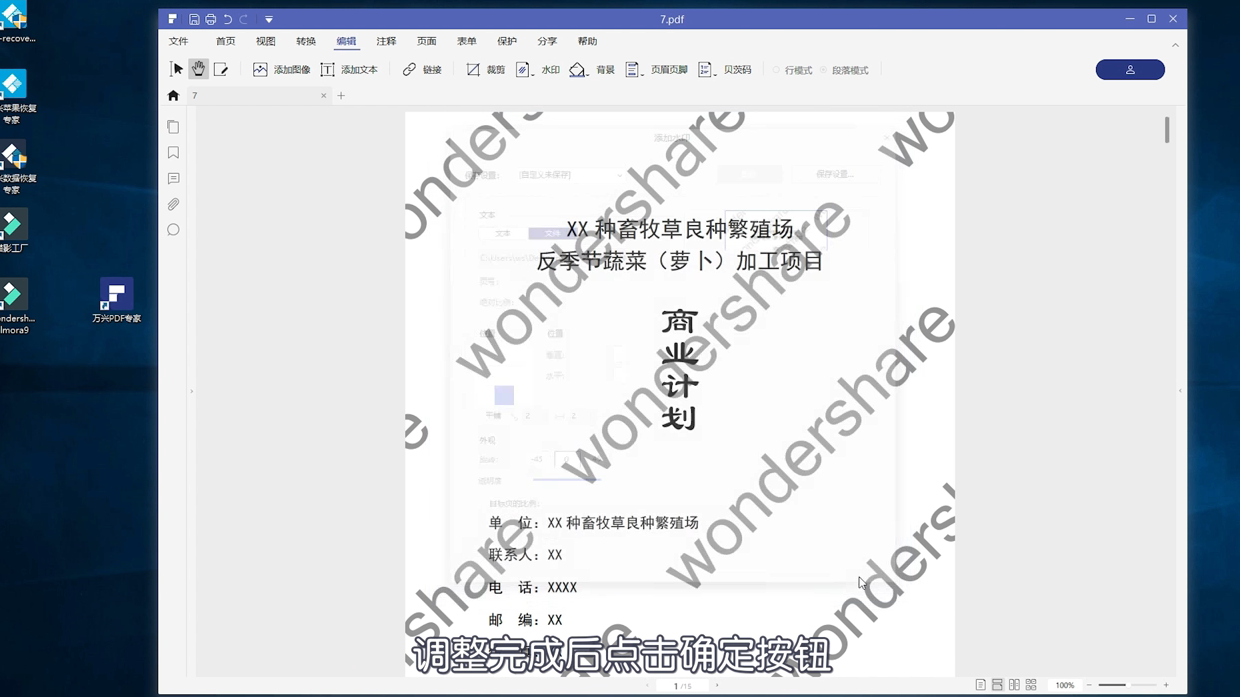
Task: Switch to the 首页 home tab
Action: (x=226, y=41)
